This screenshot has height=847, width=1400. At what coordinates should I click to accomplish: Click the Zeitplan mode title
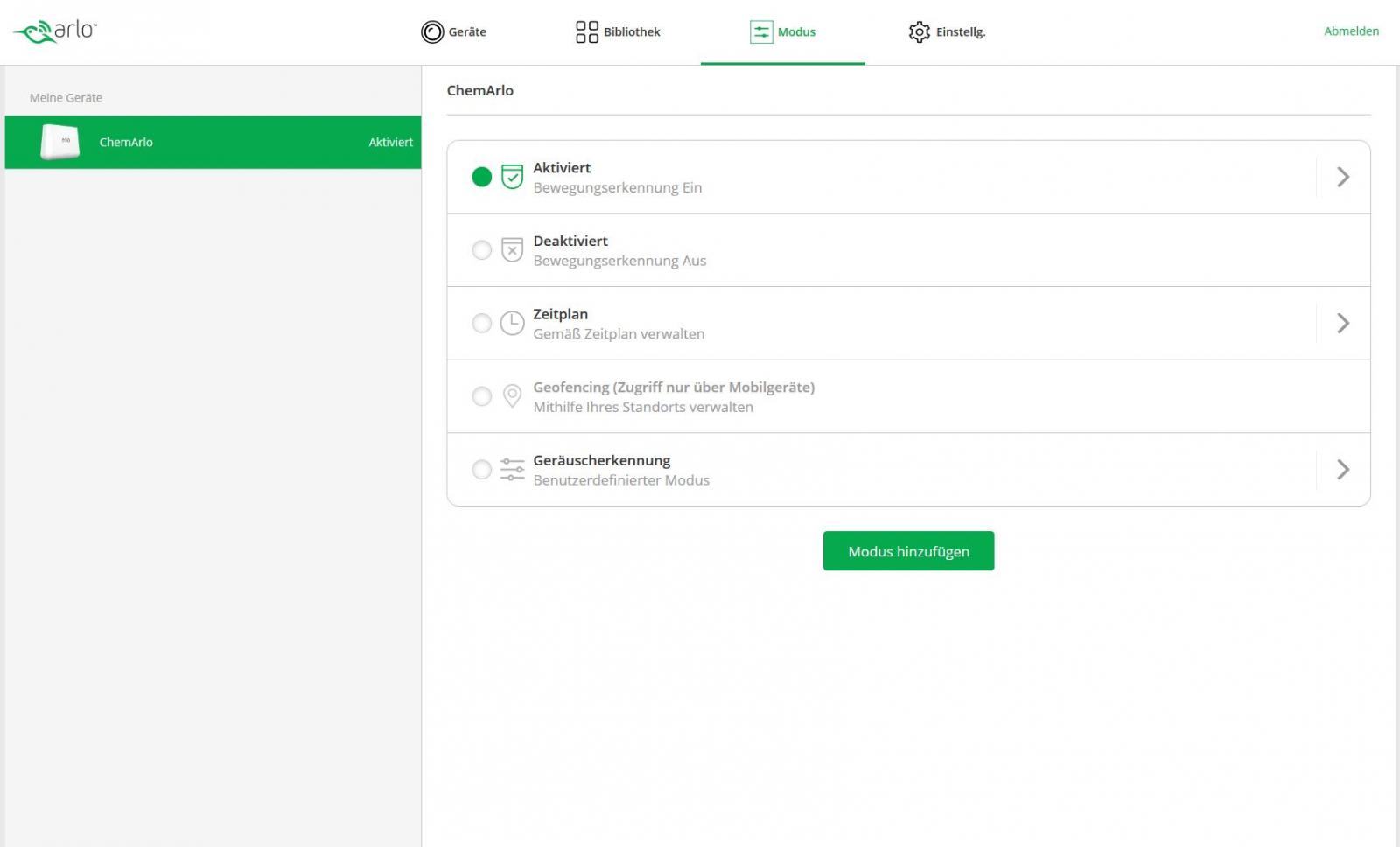pos(561,314)
